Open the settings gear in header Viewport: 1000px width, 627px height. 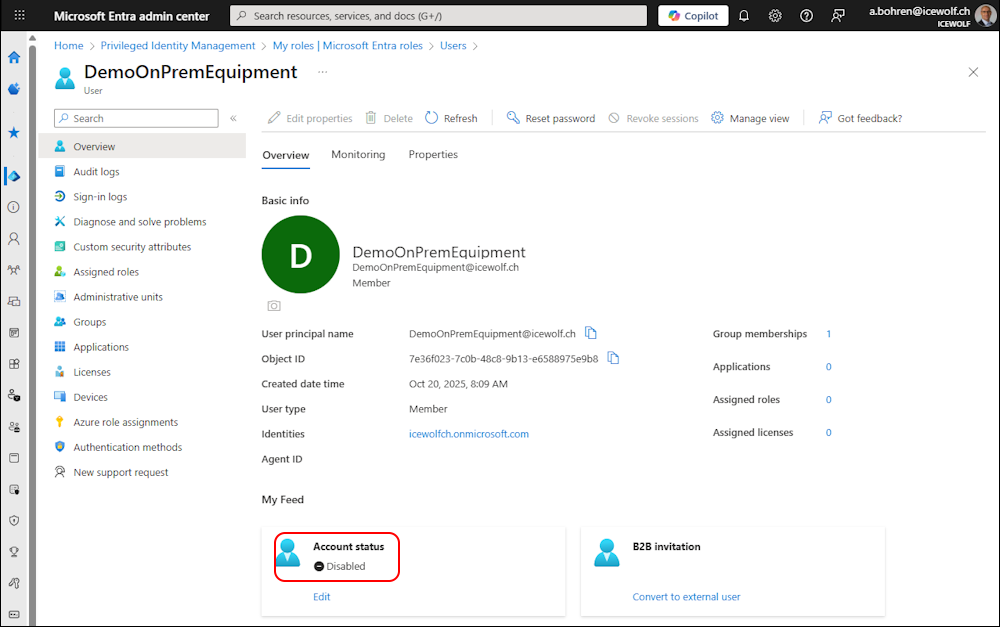click(775, 16)
